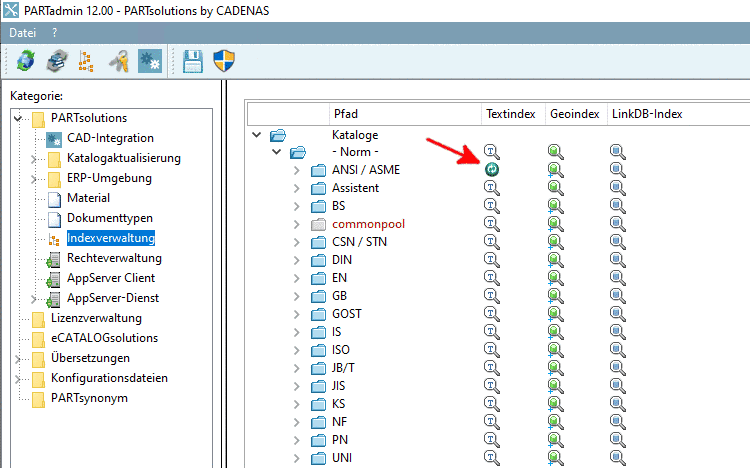
Task: Click Textindex icon for DIN
Action: coord(492,260)
